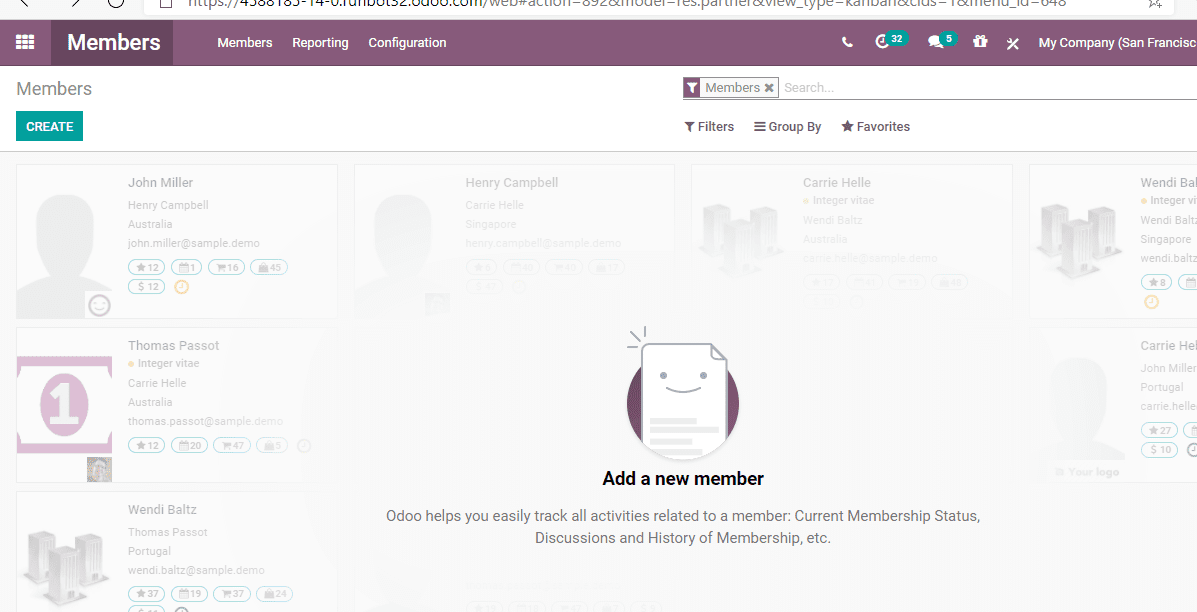Open conversations chat icon with 5 badge
The image size is (1197, 612).
click(x=941, y=41)
